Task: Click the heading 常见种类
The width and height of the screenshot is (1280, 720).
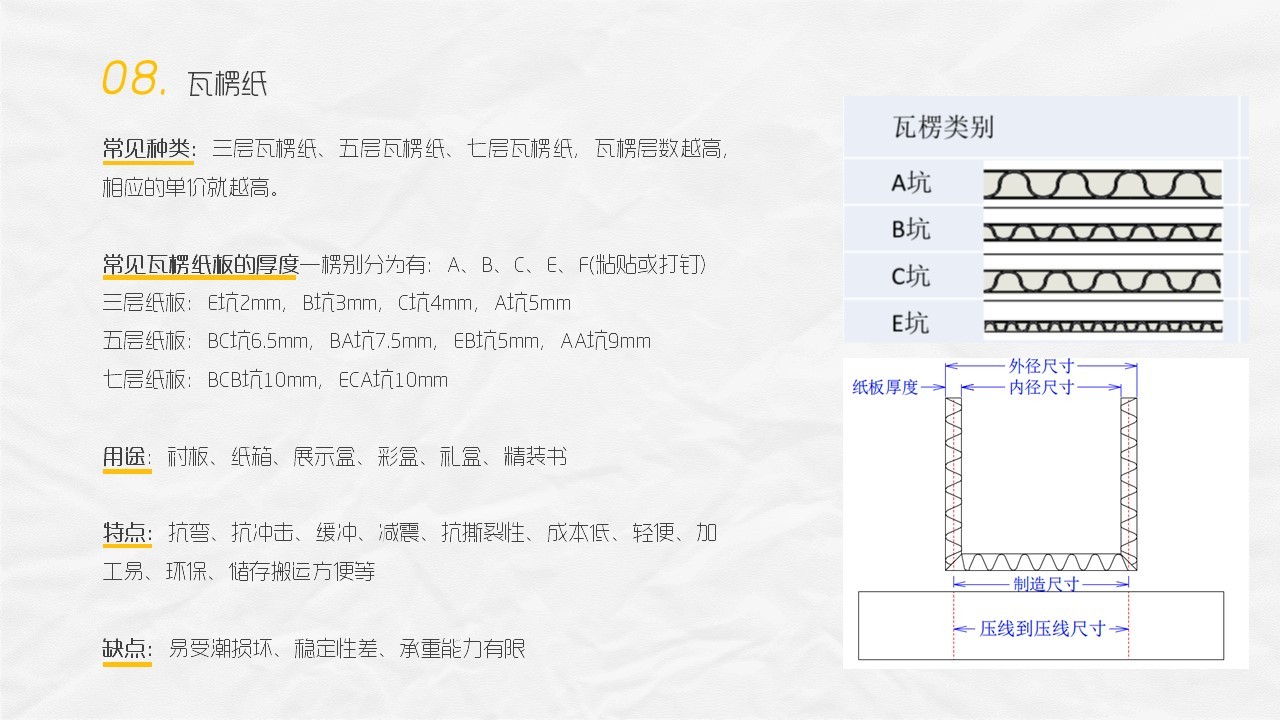Action: point(147,150)
